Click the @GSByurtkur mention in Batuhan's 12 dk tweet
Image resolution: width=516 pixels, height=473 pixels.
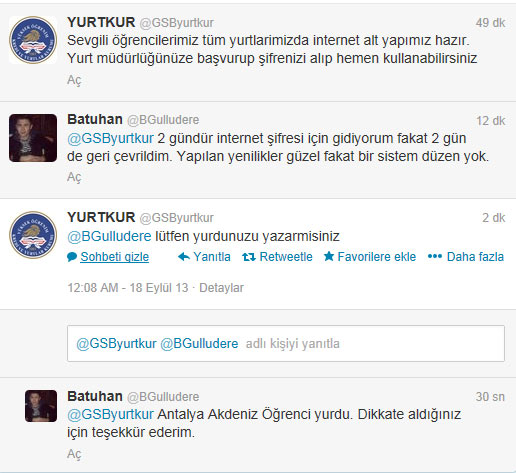tap(110, 138)
